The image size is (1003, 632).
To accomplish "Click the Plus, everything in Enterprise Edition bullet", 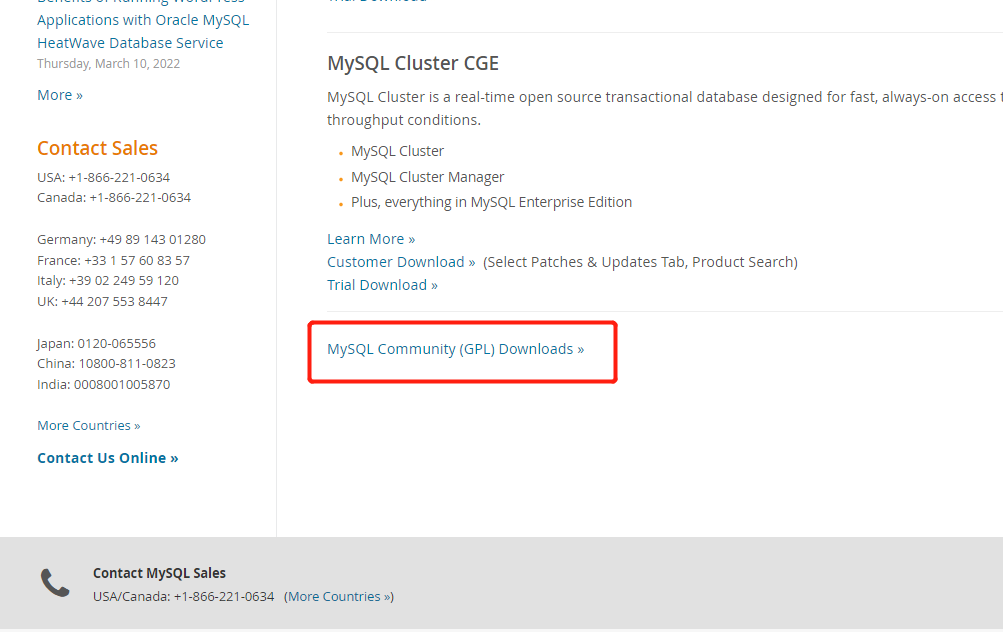I will [x=491, y=202].
